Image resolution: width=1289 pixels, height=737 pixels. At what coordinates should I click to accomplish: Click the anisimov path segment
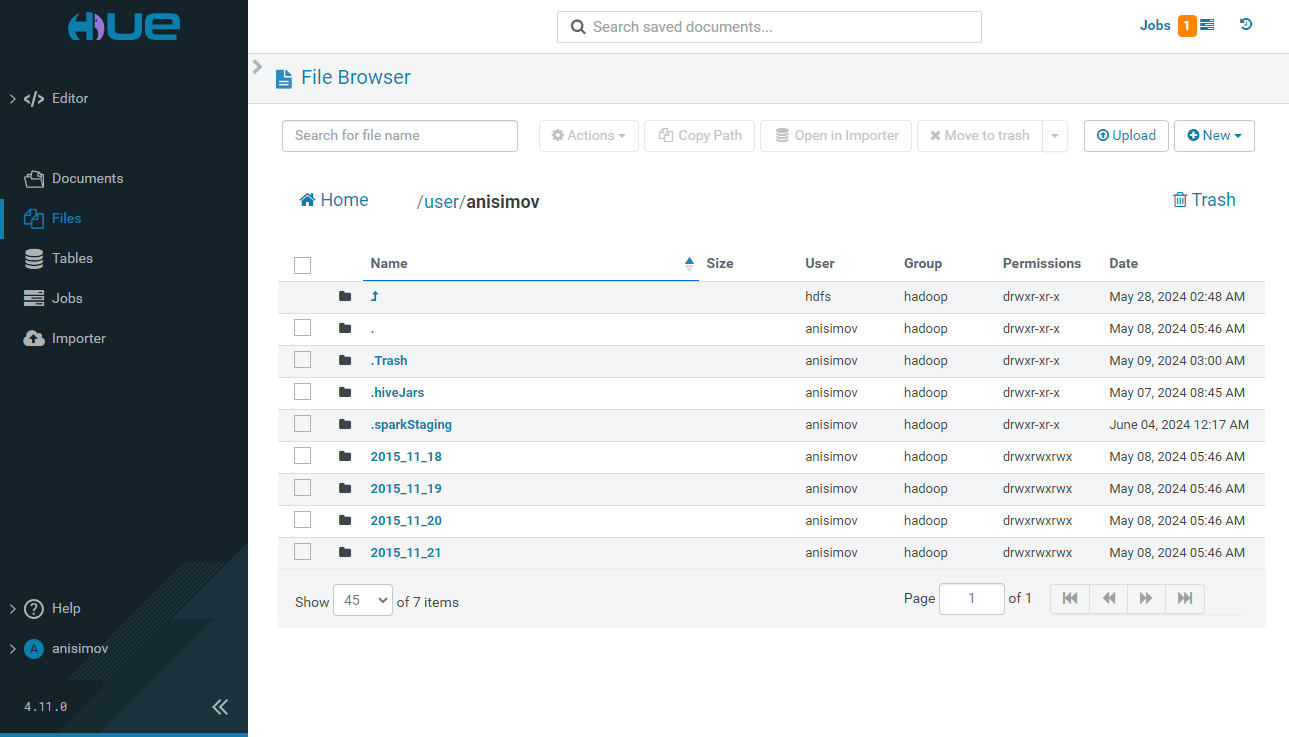(503, 202)
